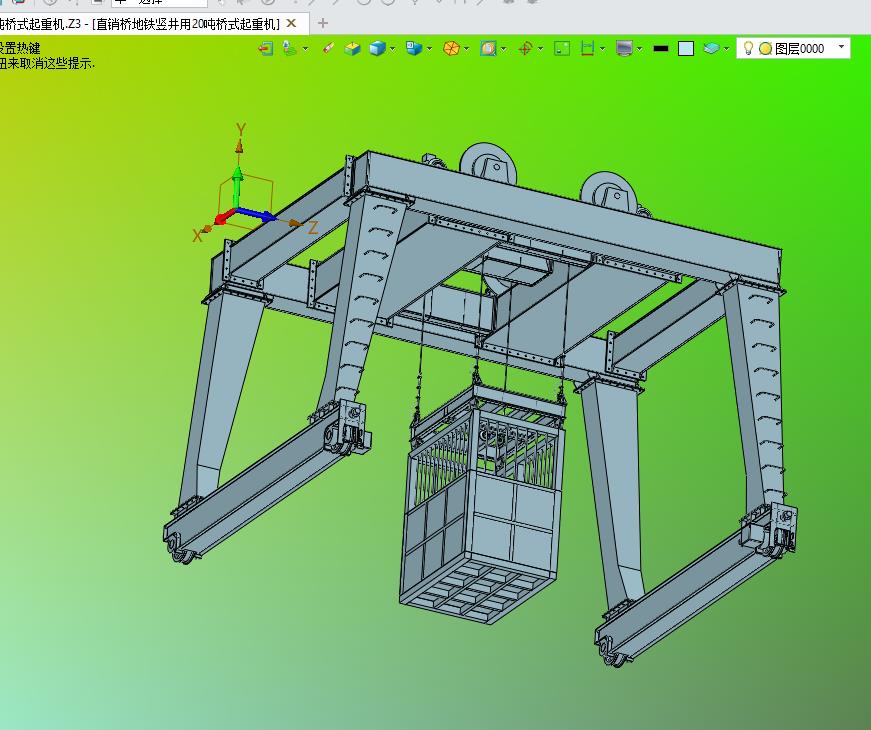Expand the blue cube display mode arrow
The image size is (871, 730).
click(x=393, y=48)
